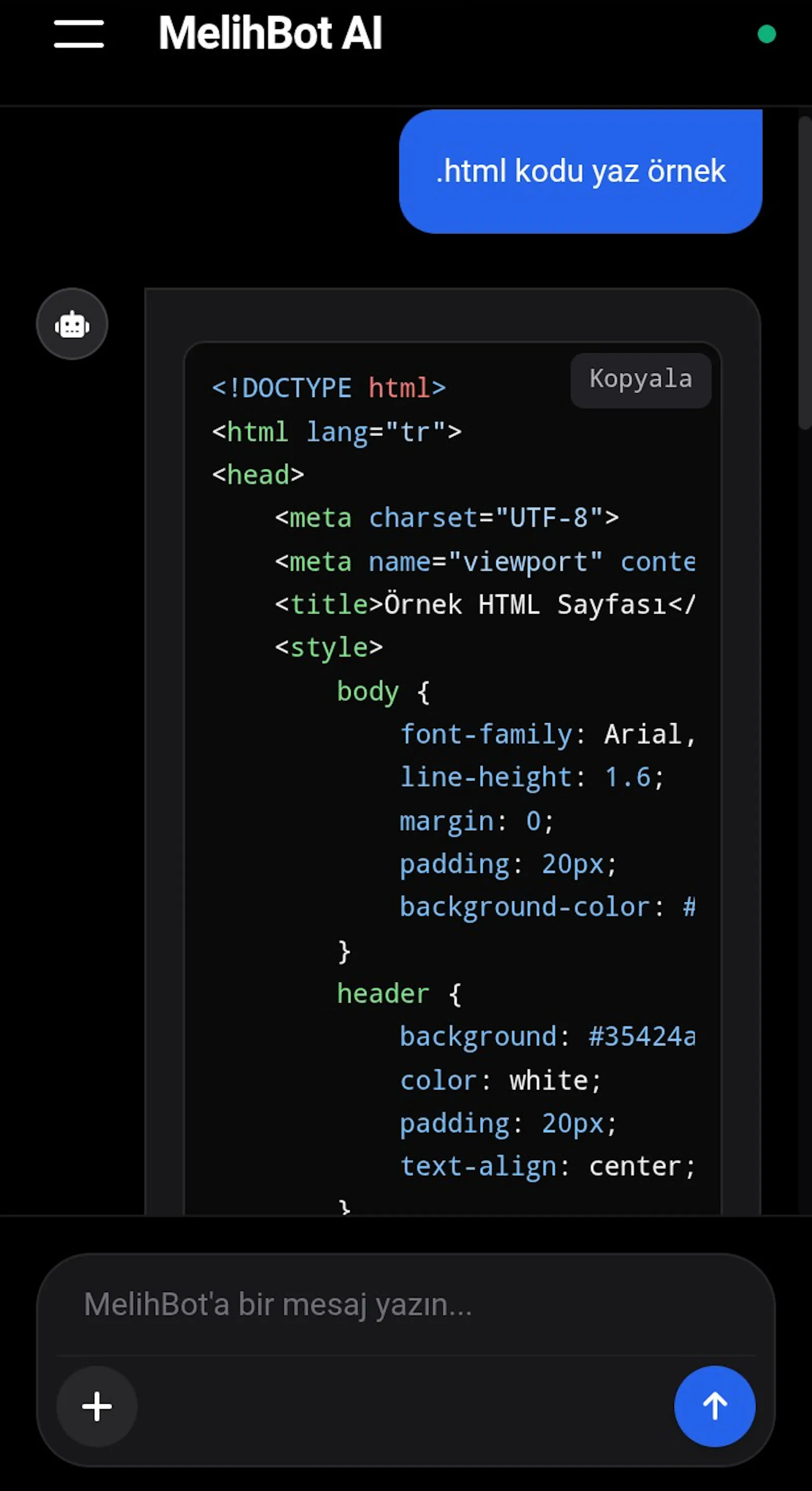
Task: Click the title Örnek HTML Sayfası line
Action: 485,604
